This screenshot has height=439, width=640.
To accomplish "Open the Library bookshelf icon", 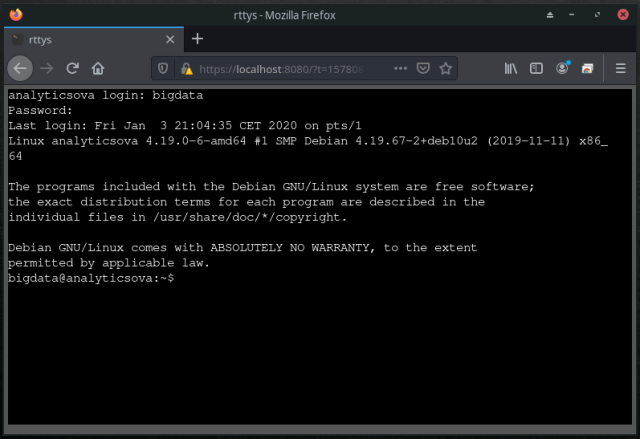I will 511,69.
